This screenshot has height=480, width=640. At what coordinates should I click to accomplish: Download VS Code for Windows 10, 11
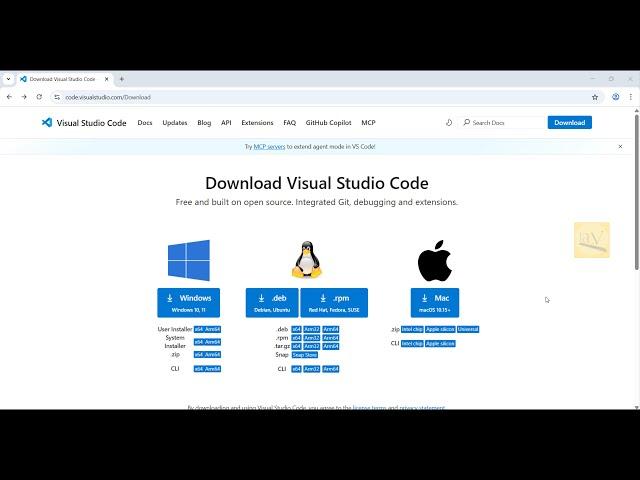pos(189,302)
